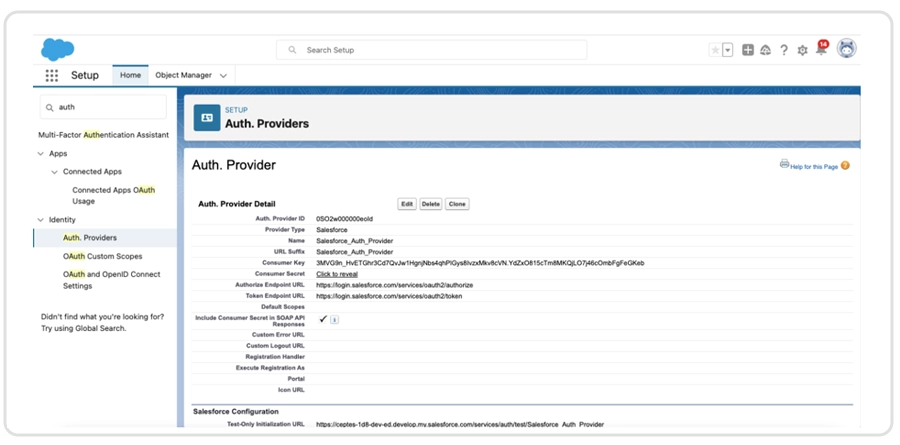
Task: Select OAuth Custom Scopes in sidebar
Action: [101, 256]
